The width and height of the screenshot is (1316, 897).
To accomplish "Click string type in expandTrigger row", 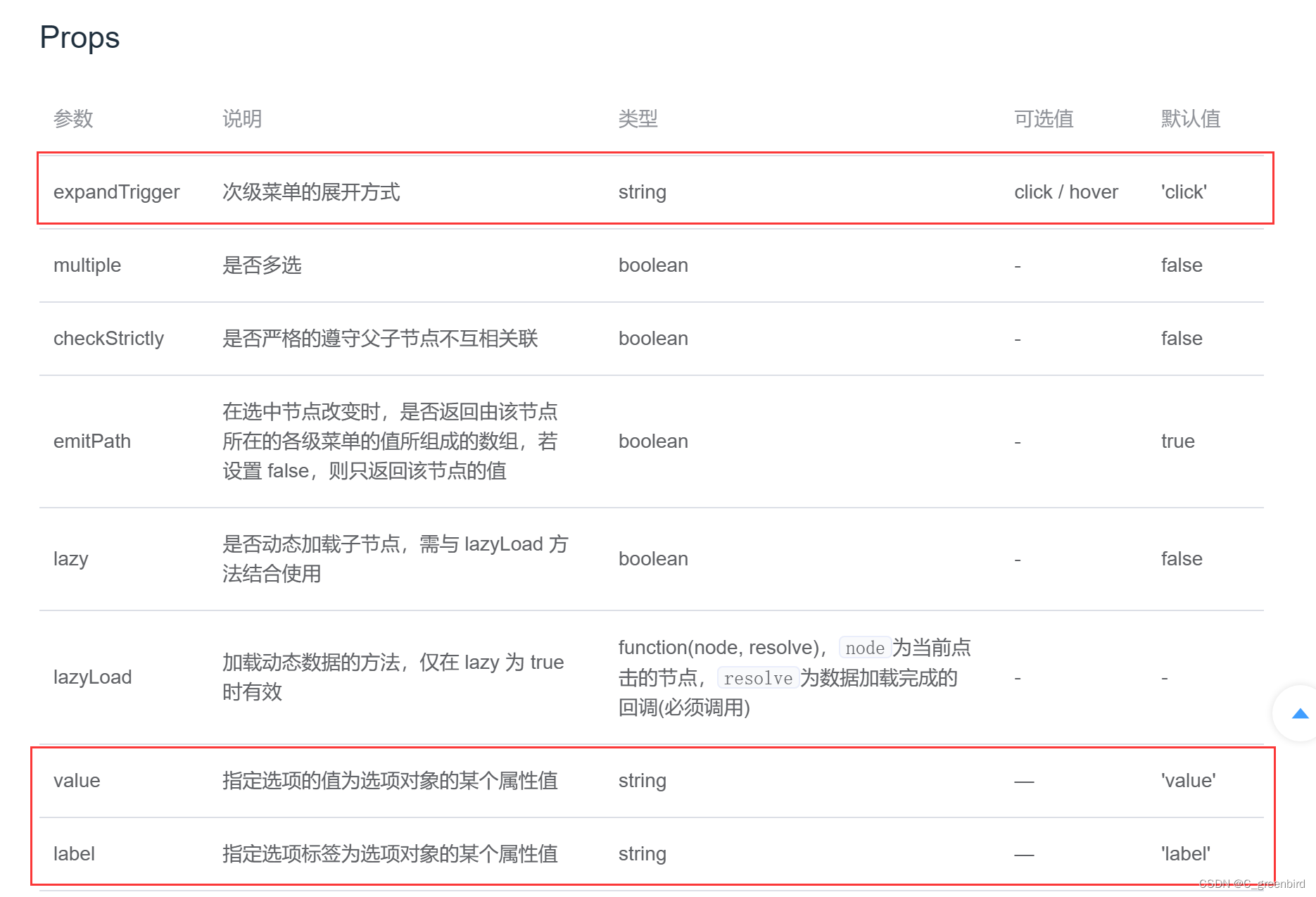I will click(643, 192).
